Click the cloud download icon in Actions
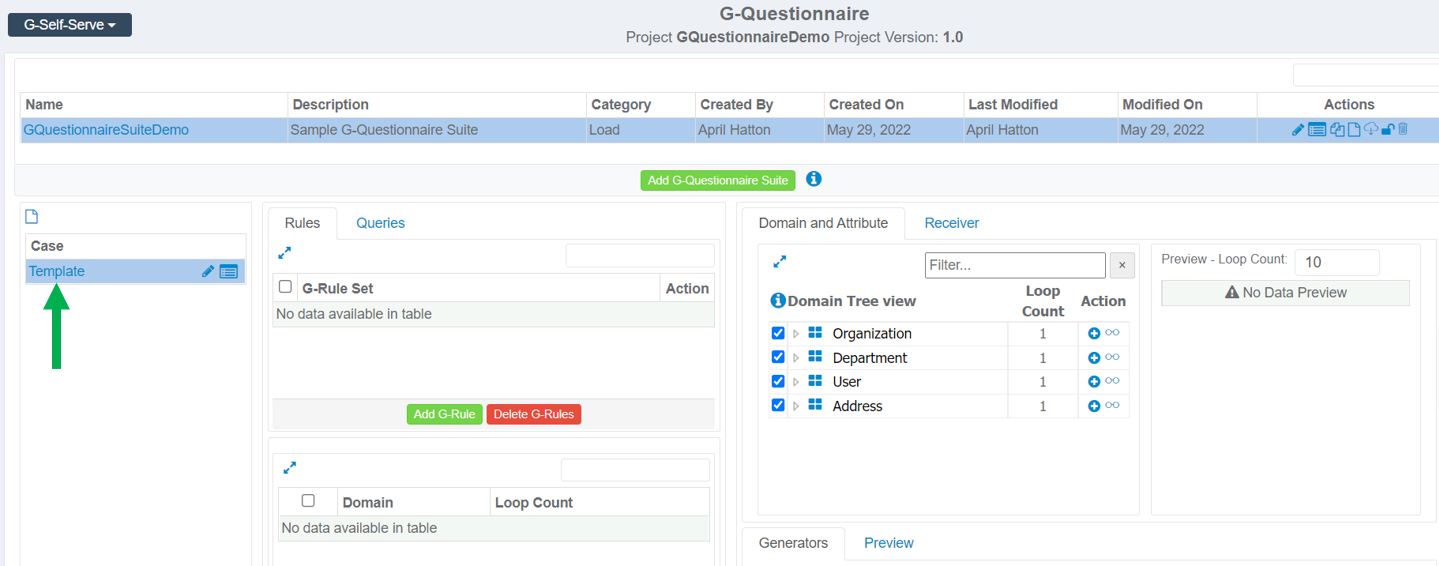 coord(1371,129)
